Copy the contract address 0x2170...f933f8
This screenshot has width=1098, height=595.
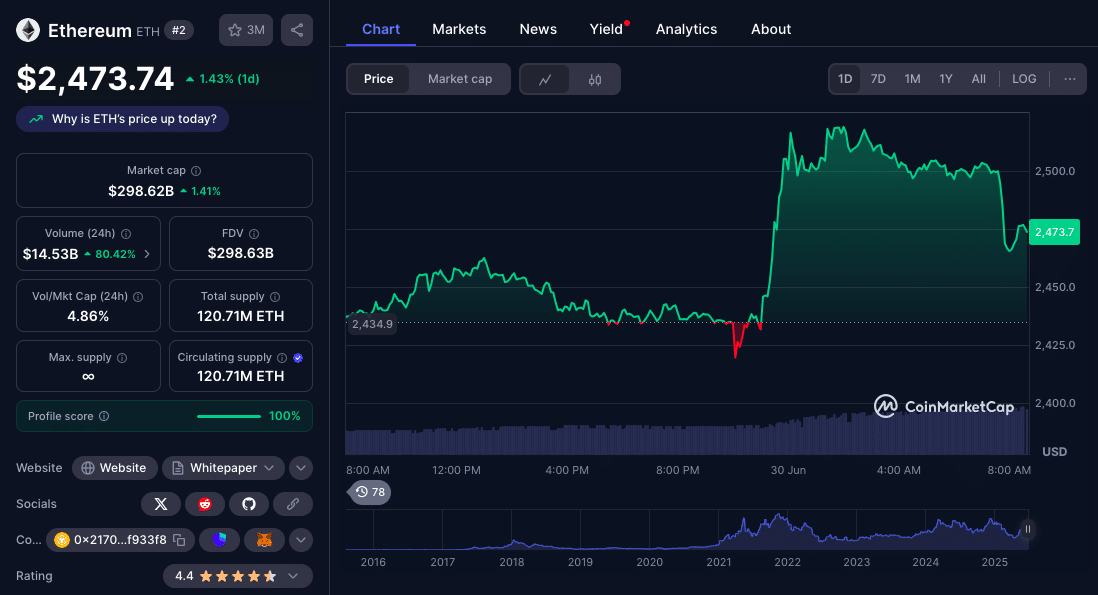click(x=179, y=540)
